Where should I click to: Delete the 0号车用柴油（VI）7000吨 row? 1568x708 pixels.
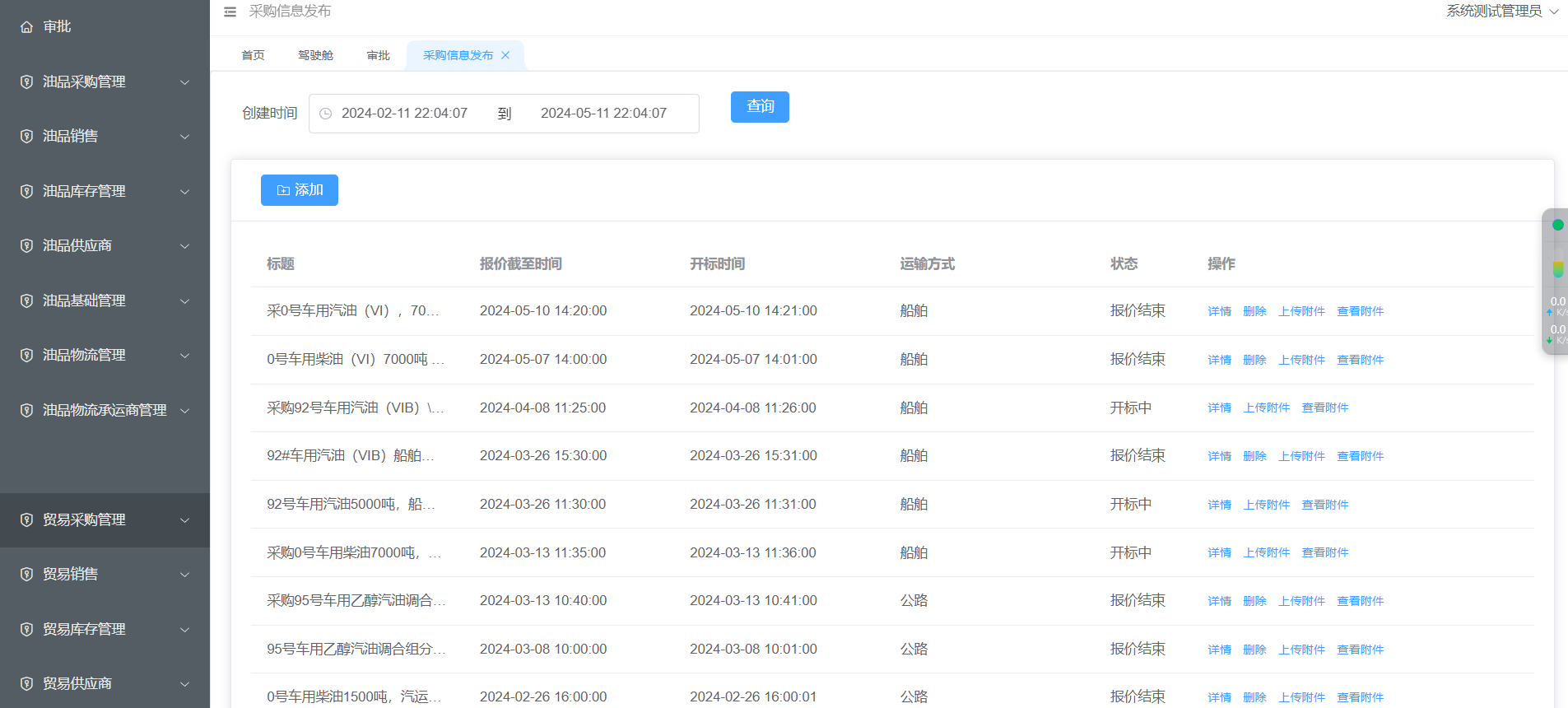1254,360
